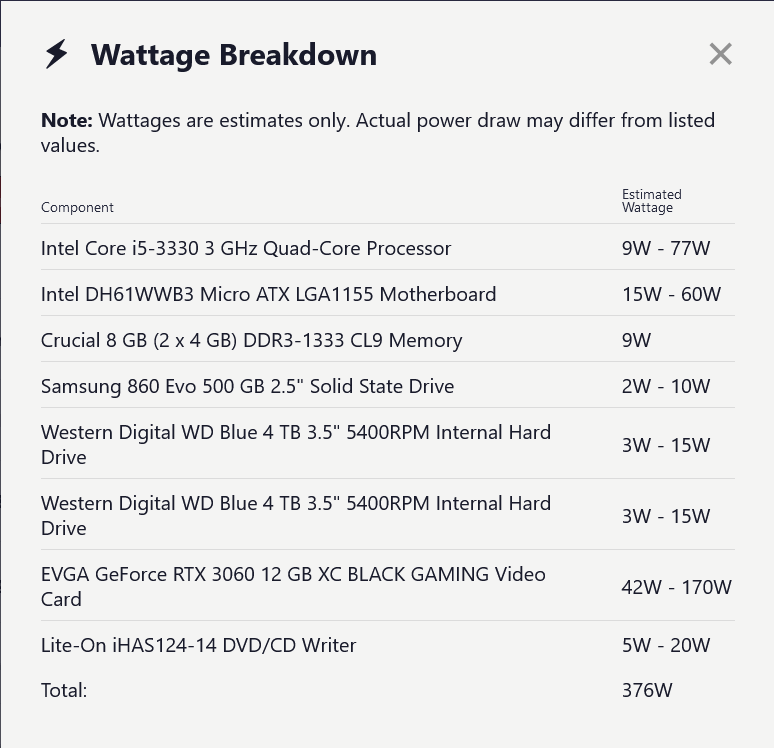Select the Intel DH61WWB3 motherboard entry
Screen dimensions: 774x748
[x=268, y=294]
